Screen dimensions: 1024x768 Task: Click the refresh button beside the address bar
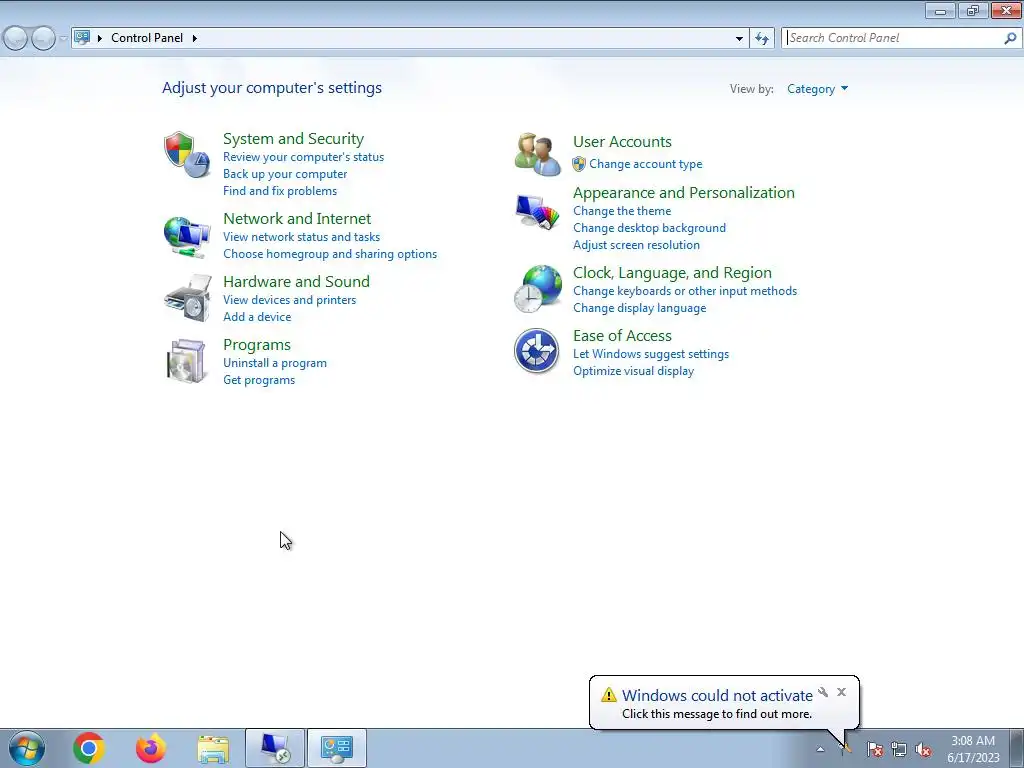762,39
